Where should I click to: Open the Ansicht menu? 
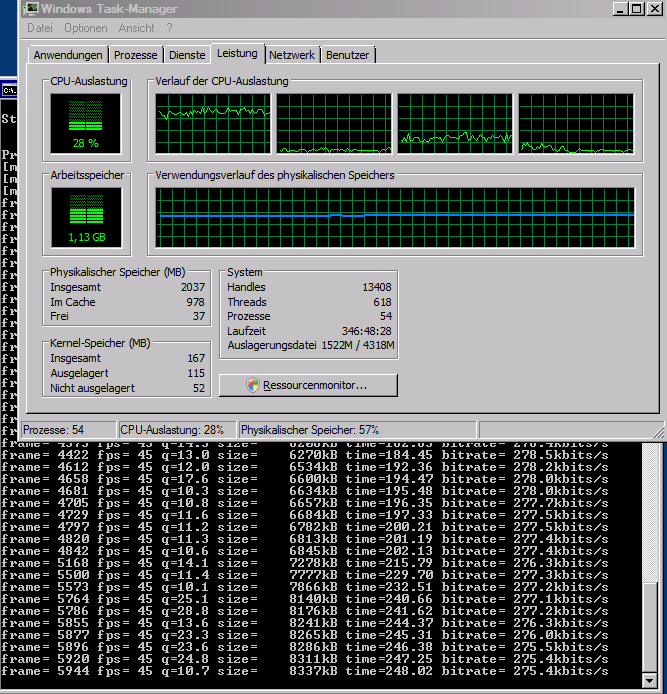137,28
